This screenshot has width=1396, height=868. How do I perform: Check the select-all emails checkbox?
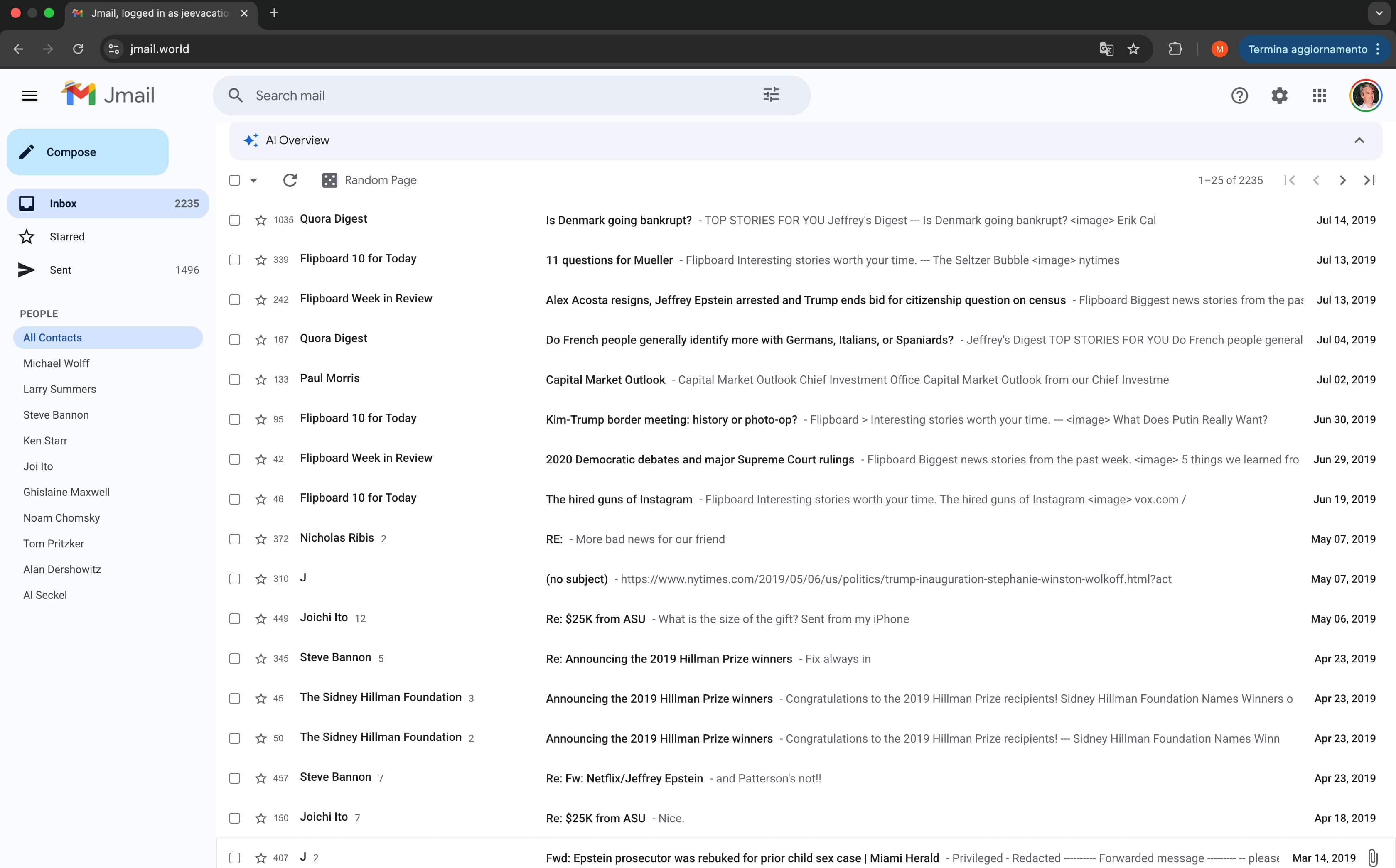(234, 180)
